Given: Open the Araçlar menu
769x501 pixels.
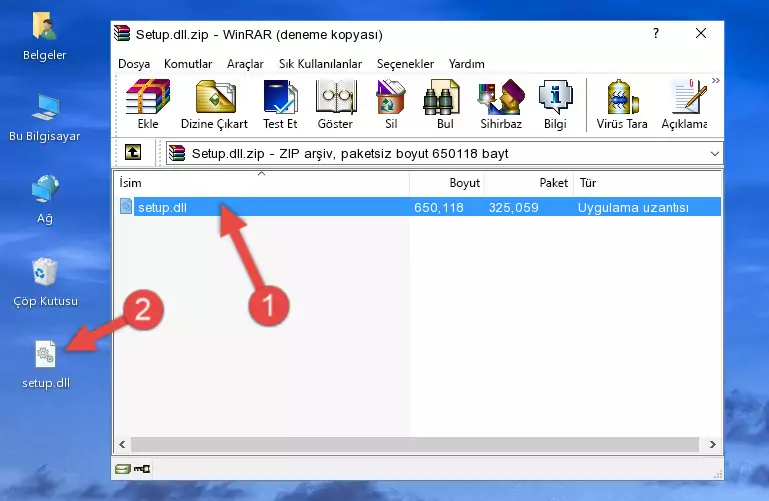Looking at the screenshot, I should [245, 64].
